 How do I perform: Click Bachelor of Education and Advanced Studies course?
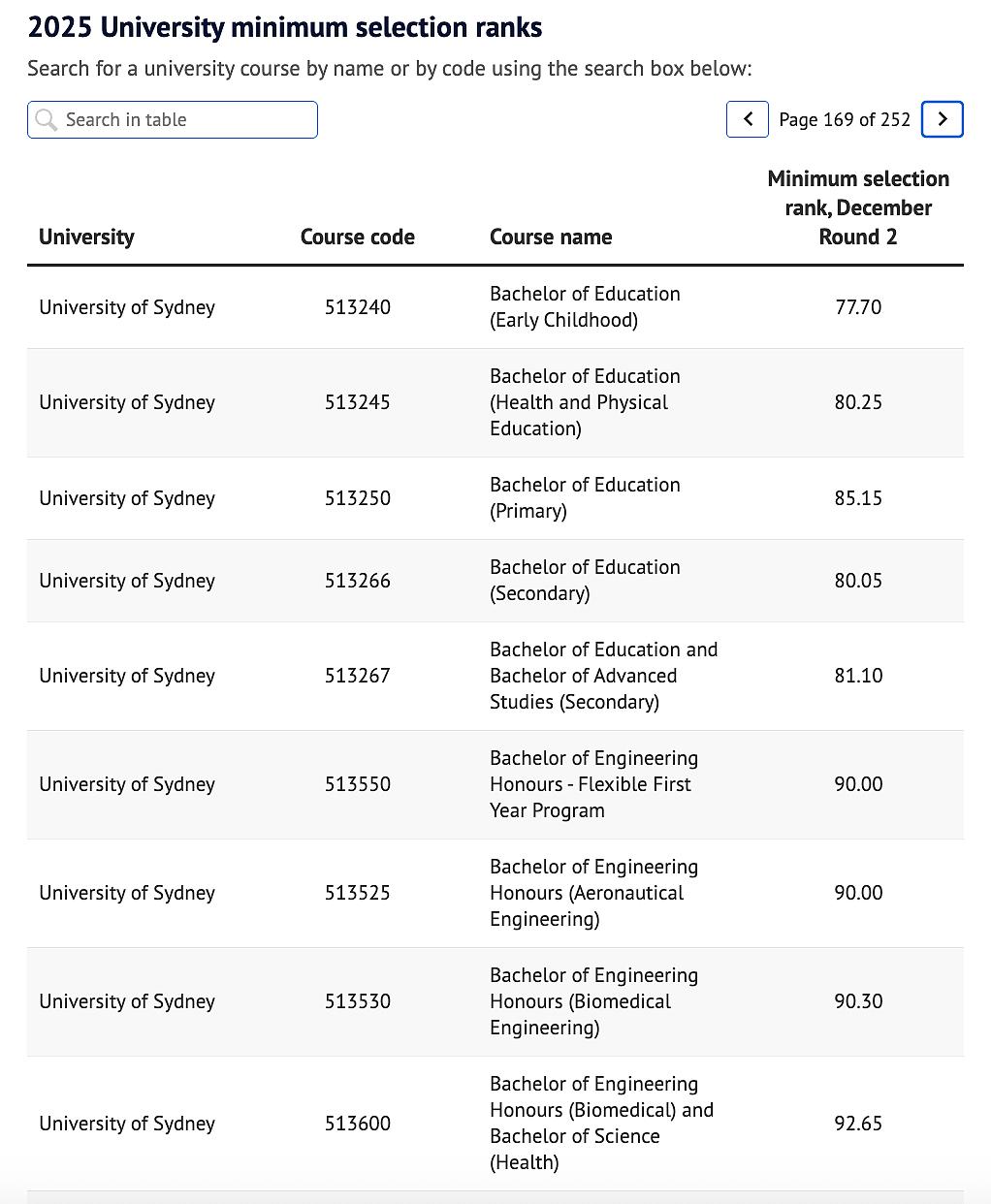pyautogui.click(x=603, y=676)
